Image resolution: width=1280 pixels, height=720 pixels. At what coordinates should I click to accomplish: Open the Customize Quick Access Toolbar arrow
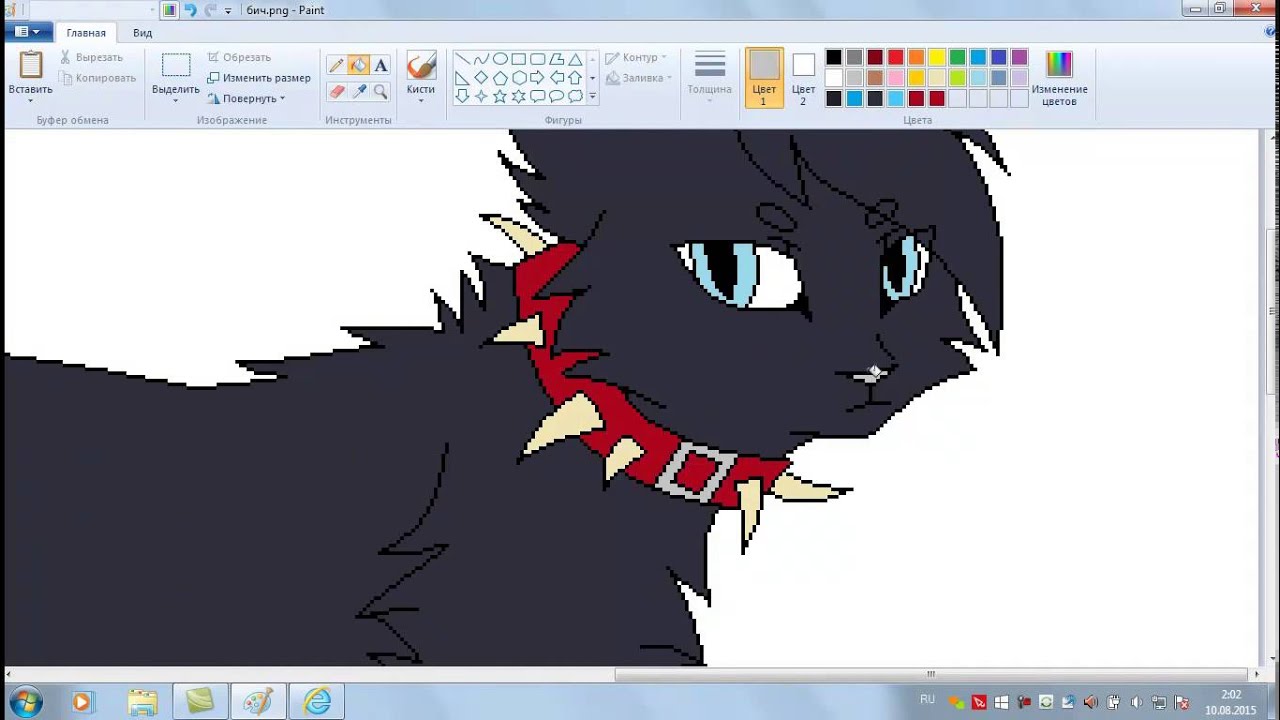228,10
